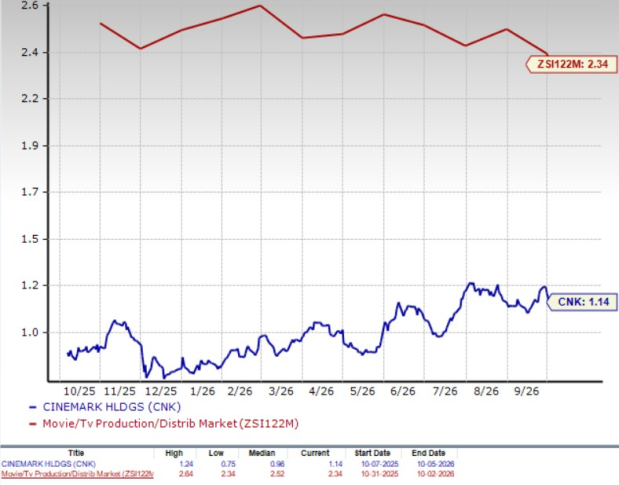Click the 1/26 x-axis label
The image size is (619, 485).
tap(203, 391)
